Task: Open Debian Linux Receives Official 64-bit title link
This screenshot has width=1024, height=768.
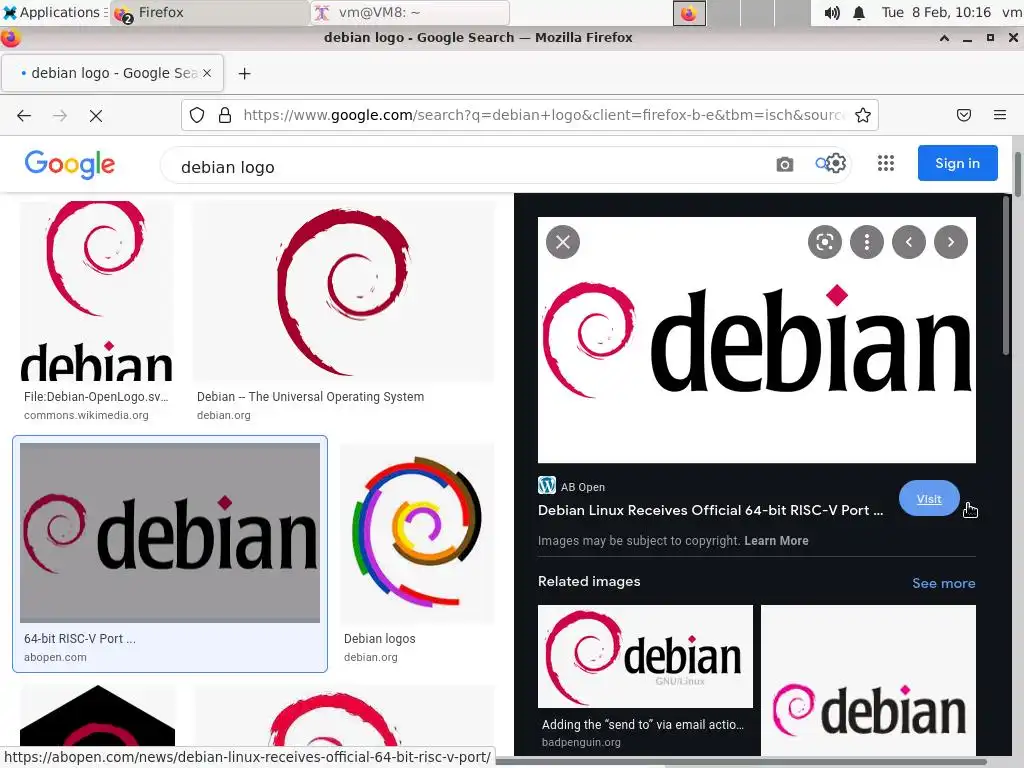Action: tap(711, 510)
